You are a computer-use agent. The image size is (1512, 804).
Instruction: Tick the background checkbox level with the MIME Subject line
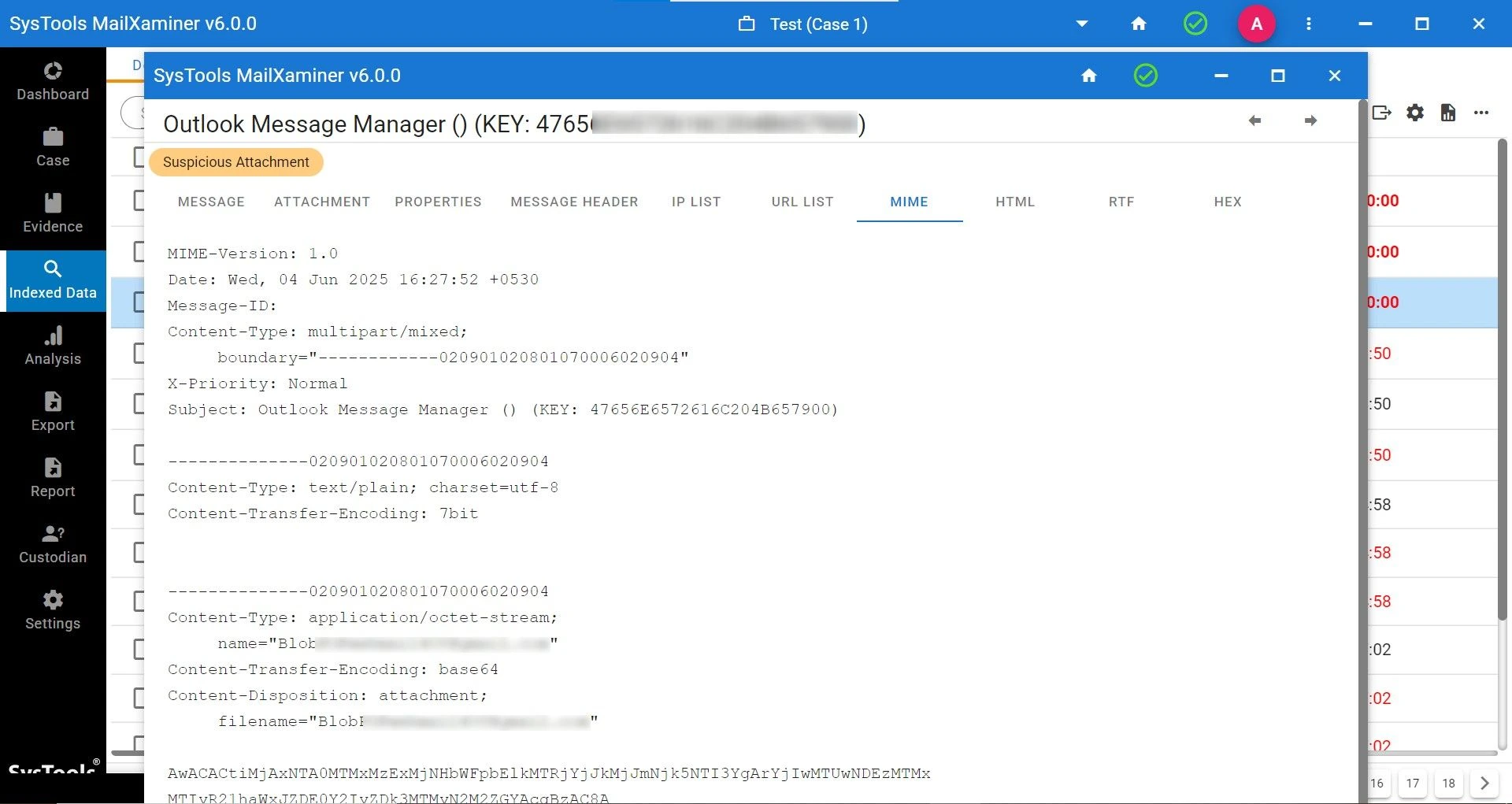tap(139, 403)
